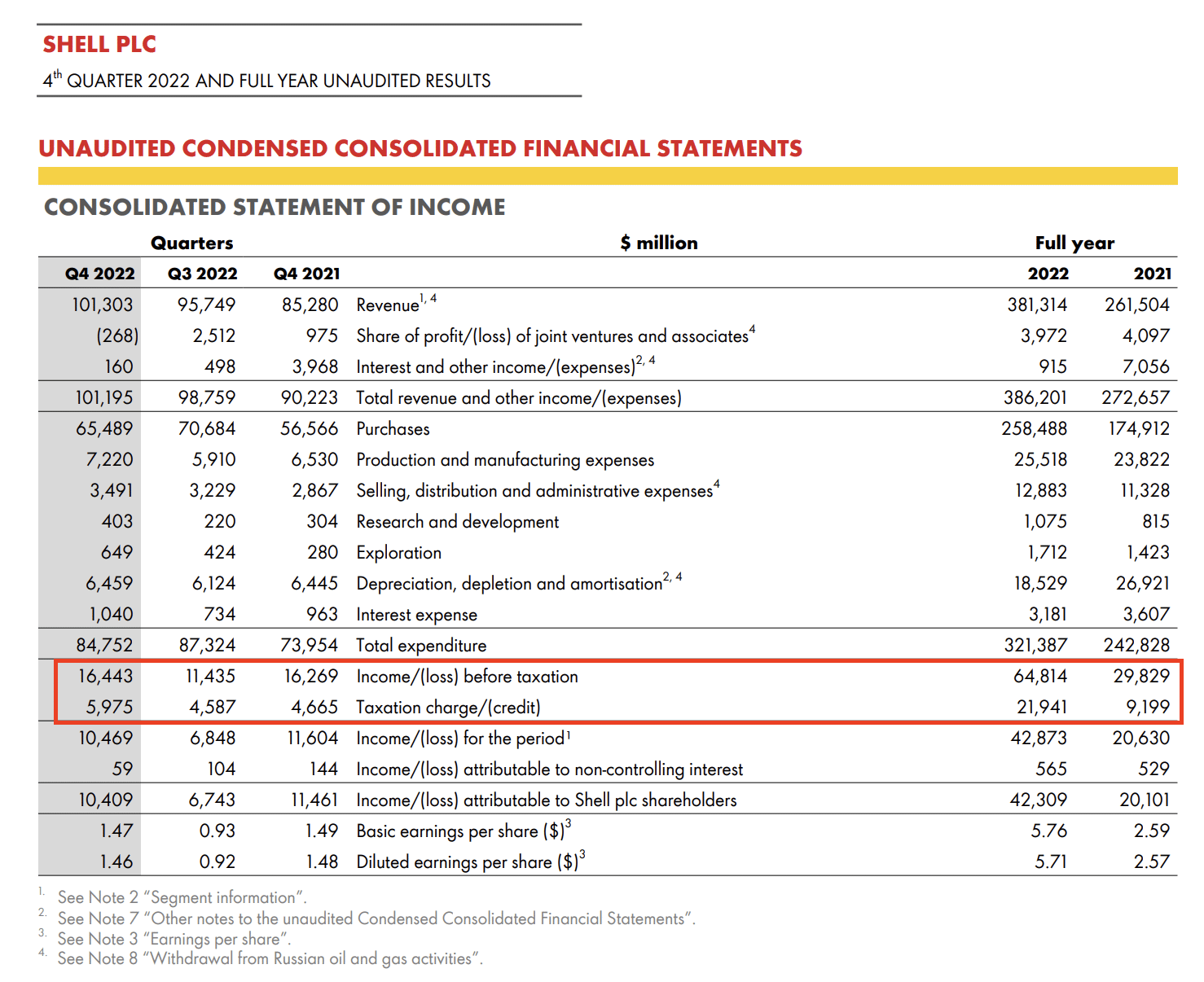
Task: Select the red highlighted taxation box
Action: [x=617, y=691]
